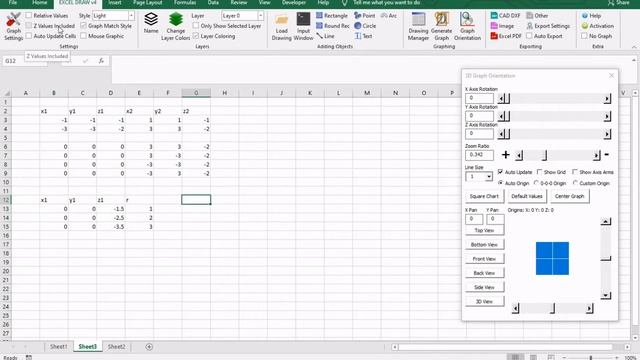Open the Drawing Manager
Viewport: 640px width, 360px height.
pyautogui.click(x=418, y=27)
